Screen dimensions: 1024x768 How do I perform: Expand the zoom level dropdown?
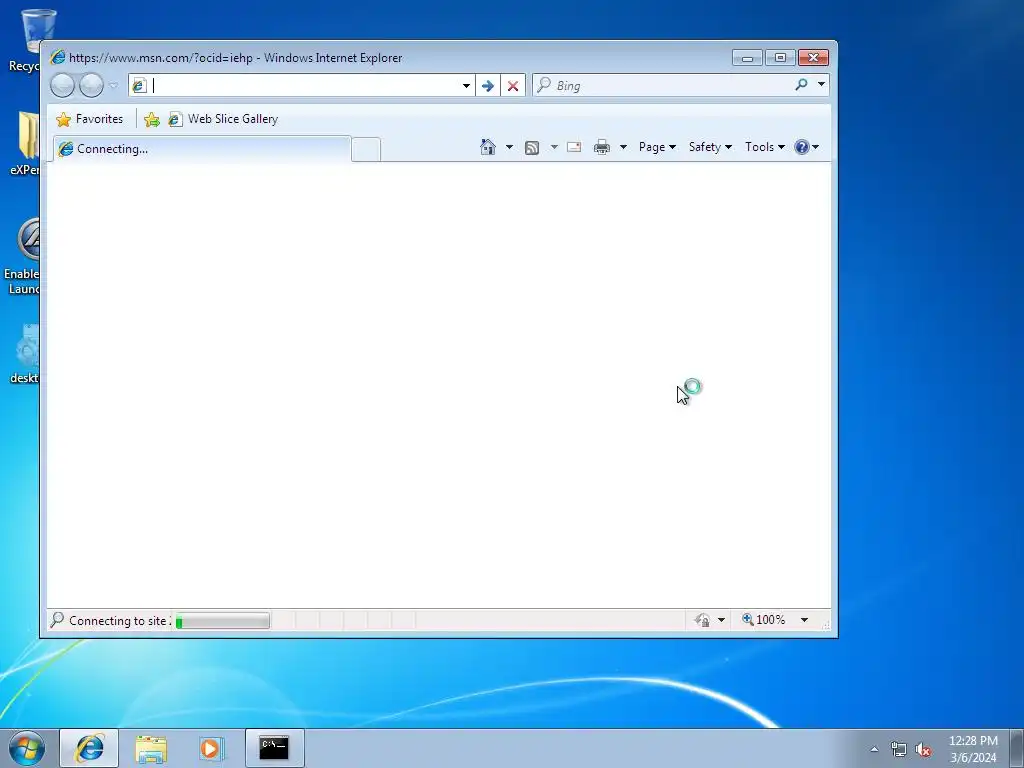coord(805,620)
